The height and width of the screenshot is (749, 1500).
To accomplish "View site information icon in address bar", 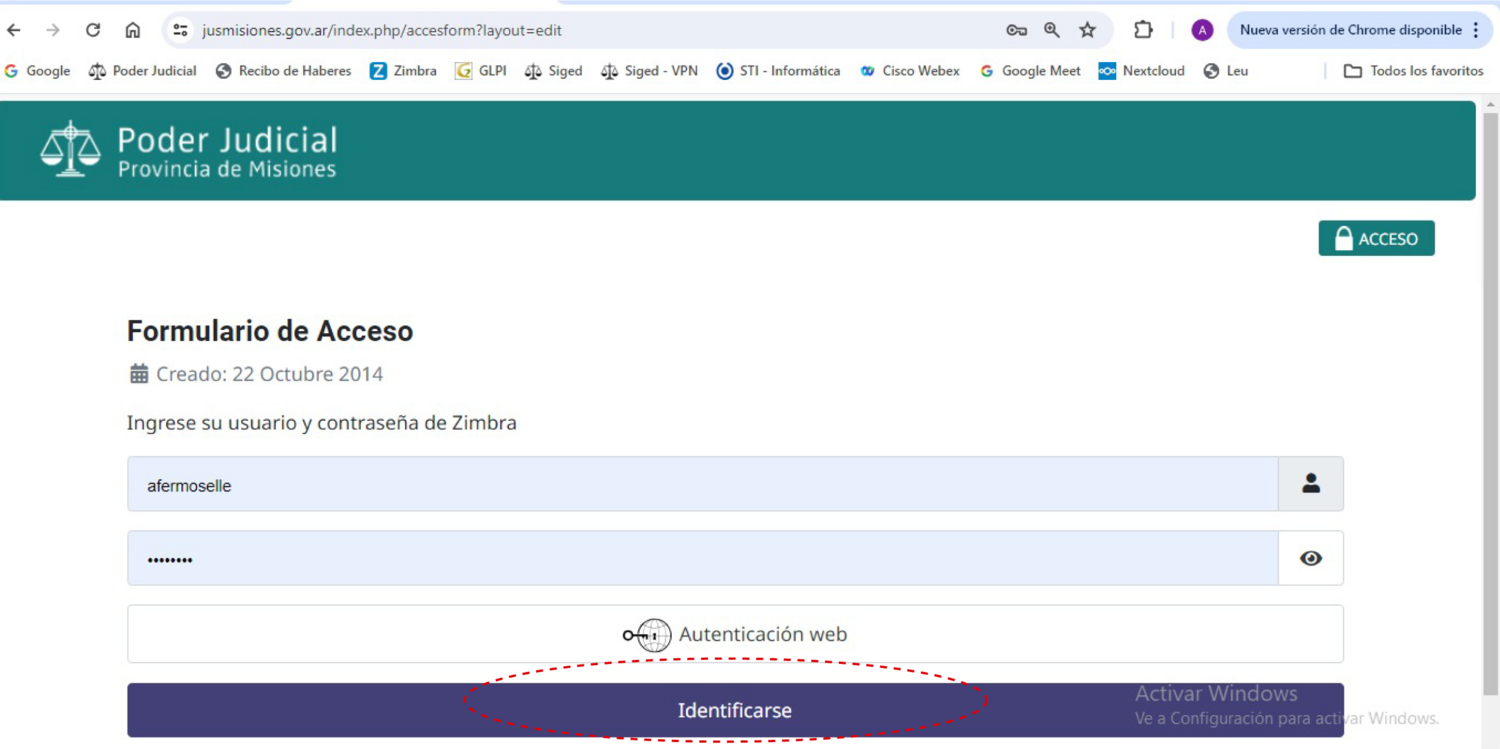I will [181, 30].
